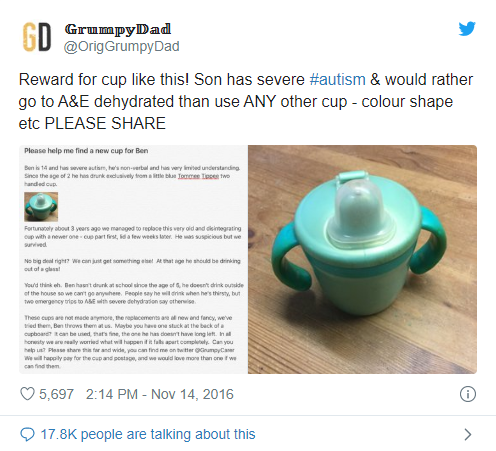Click the speech bubble reply icon
Viewport: 496px width, 451px height.
coord(27,434)
